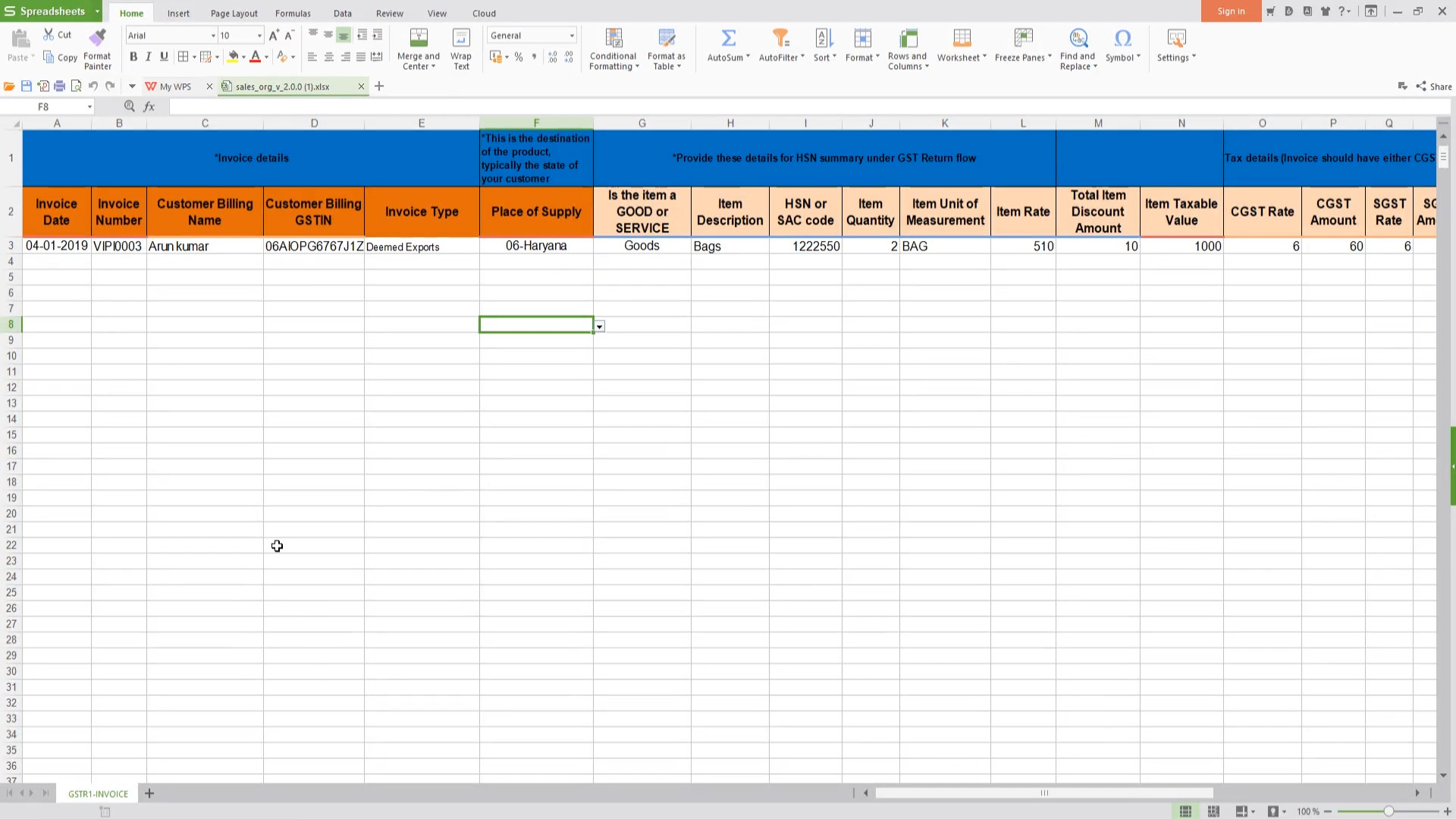Viewport: 1456px width, 819px height.
Task: Select the GSTR1-INVOICE sheet tab
Action: click(x=98, y=794)
